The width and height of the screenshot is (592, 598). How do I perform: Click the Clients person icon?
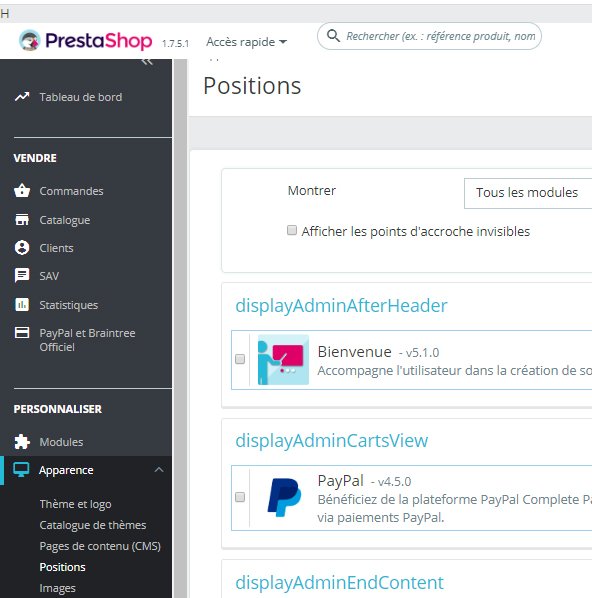coord(22,248)
